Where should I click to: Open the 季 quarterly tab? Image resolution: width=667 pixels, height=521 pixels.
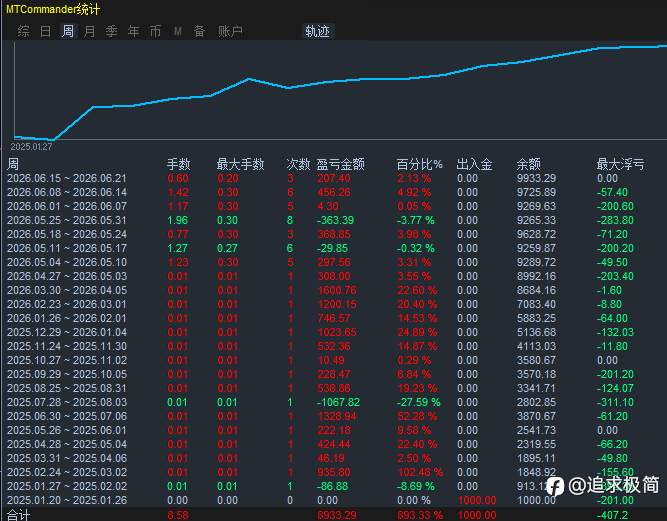point(112,31)
